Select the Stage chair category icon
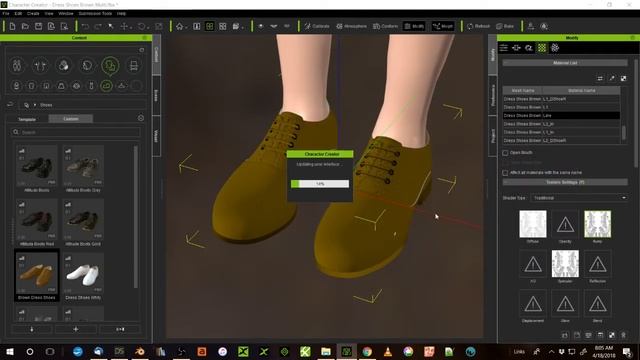 click(133, 65)
